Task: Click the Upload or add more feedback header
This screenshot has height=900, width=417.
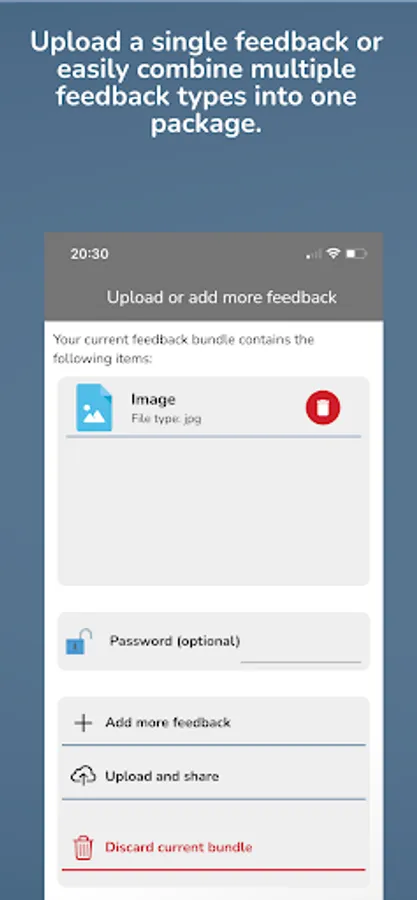Action: (x=221, y=297)
